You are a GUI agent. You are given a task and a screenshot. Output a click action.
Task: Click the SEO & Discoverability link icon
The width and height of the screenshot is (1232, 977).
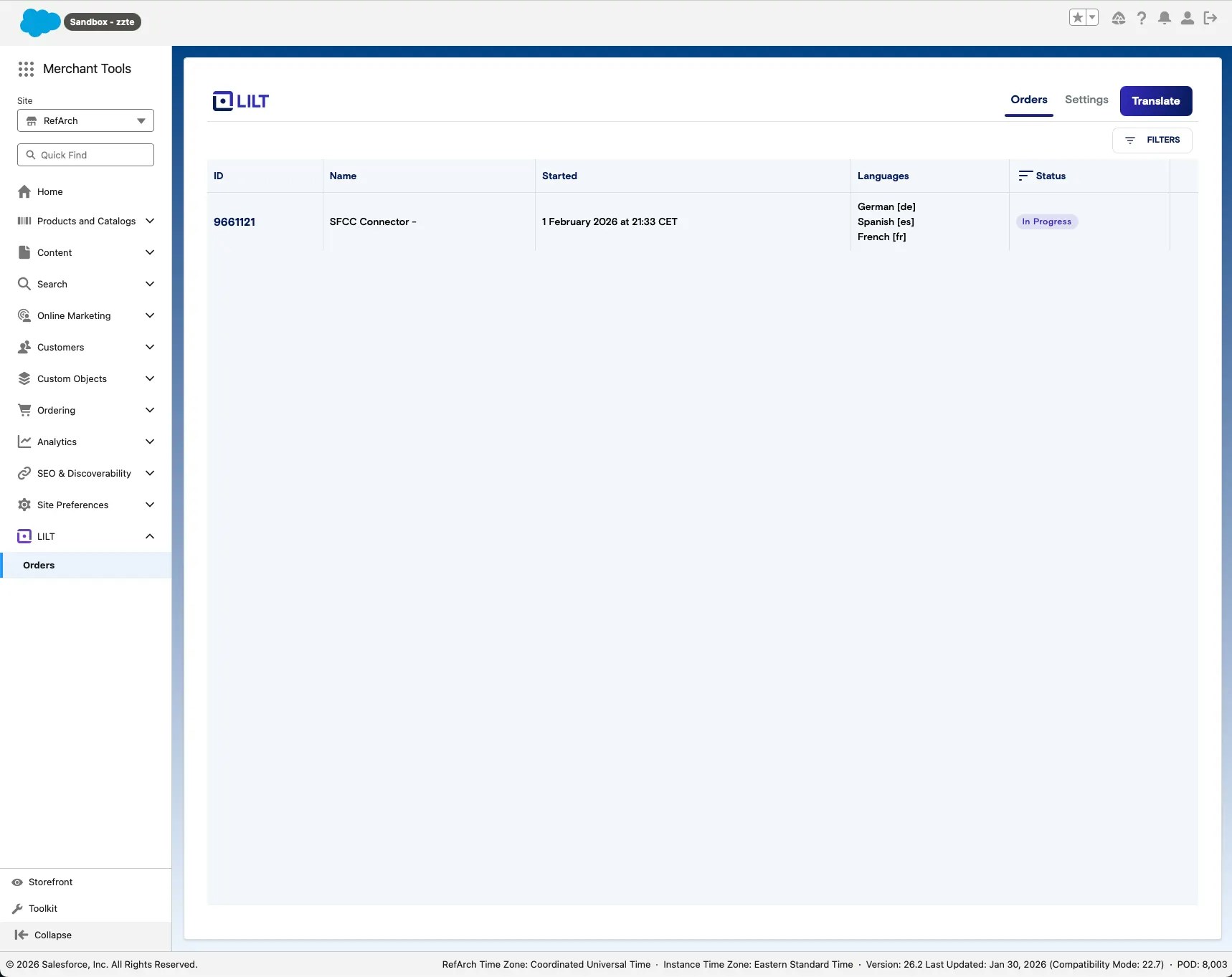[24, 473]
